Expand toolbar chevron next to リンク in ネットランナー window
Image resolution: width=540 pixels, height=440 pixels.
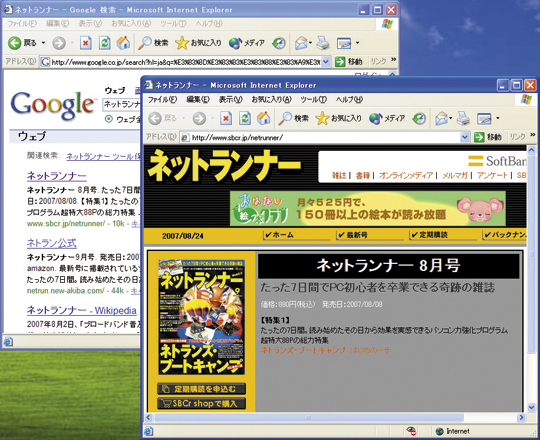533,135
